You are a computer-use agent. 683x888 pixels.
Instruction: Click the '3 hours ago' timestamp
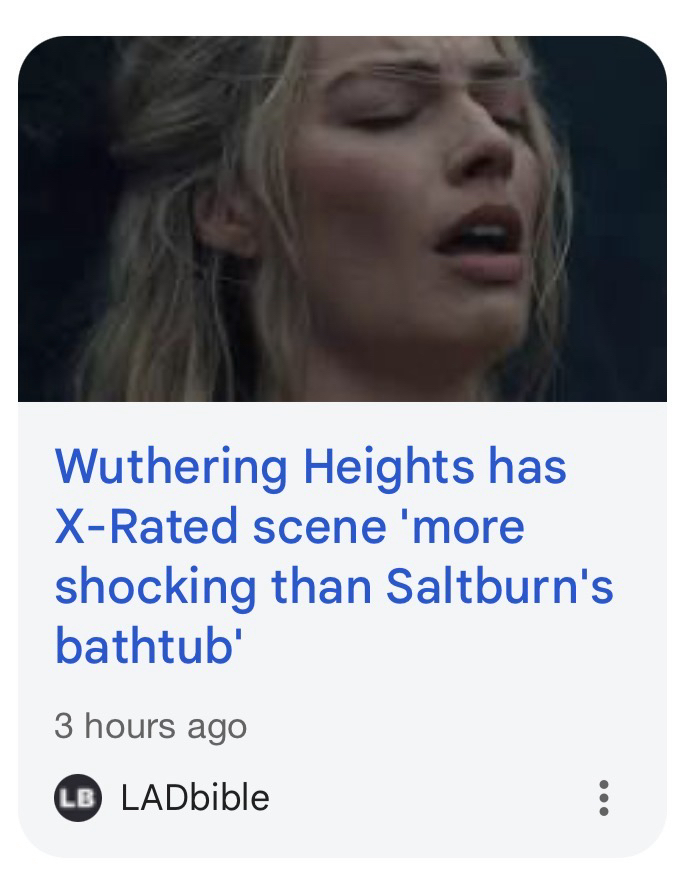(x=151, y=726)
